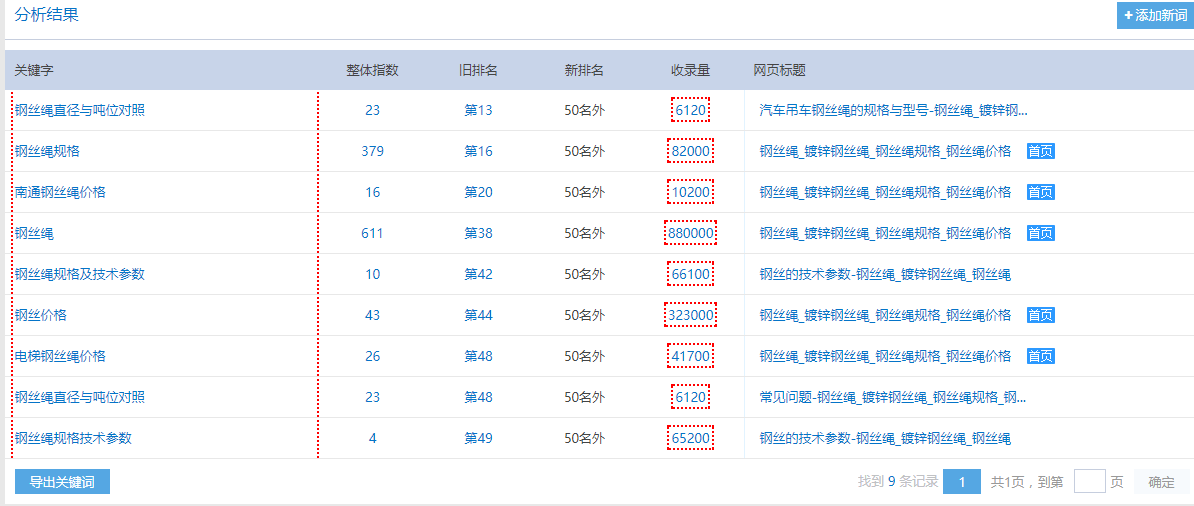1194x506 pixels.
Task: Open page title 汽车吊车钢丝绳的规格与型号
Action: point(894,110)
